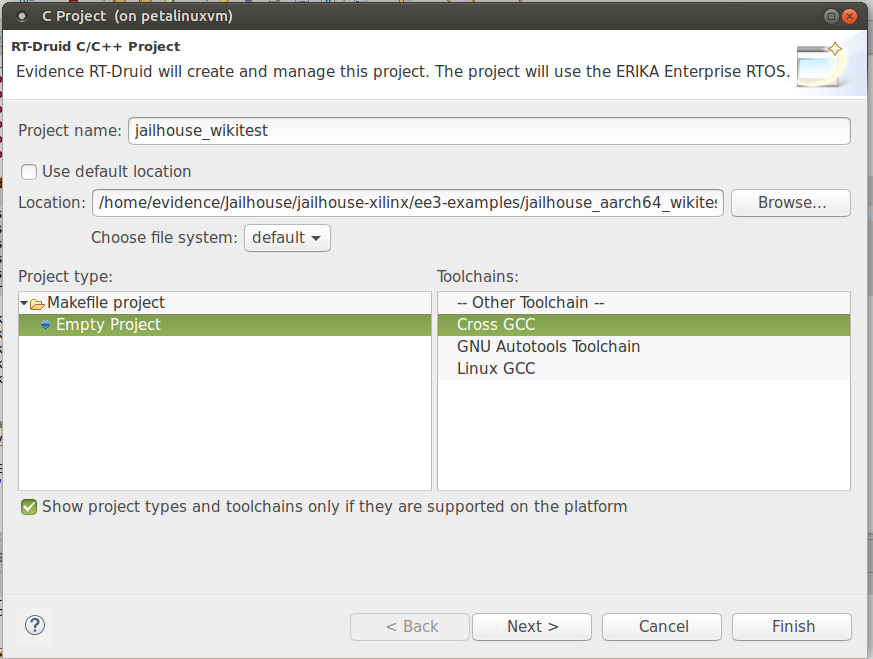Screen dimensions: 873x659
Task: Click the Finish button
Action: click(792, 627)
